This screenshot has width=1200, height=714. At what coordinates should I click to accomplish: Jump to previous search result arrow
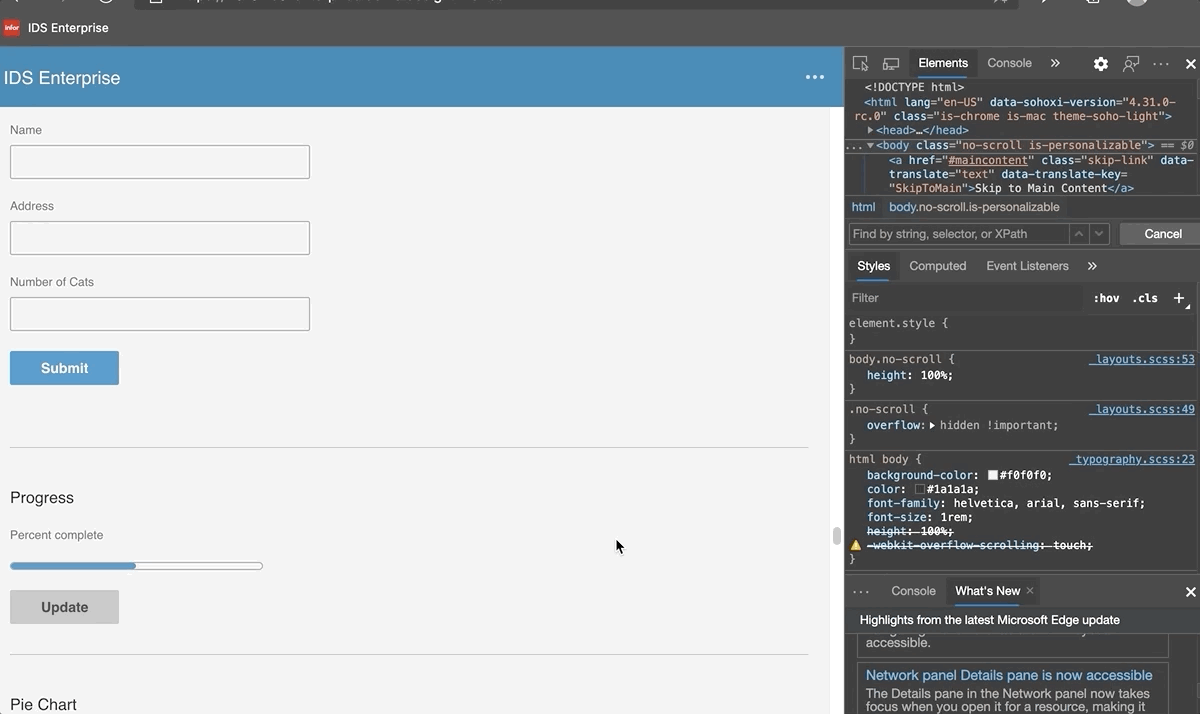(1078, 233)
